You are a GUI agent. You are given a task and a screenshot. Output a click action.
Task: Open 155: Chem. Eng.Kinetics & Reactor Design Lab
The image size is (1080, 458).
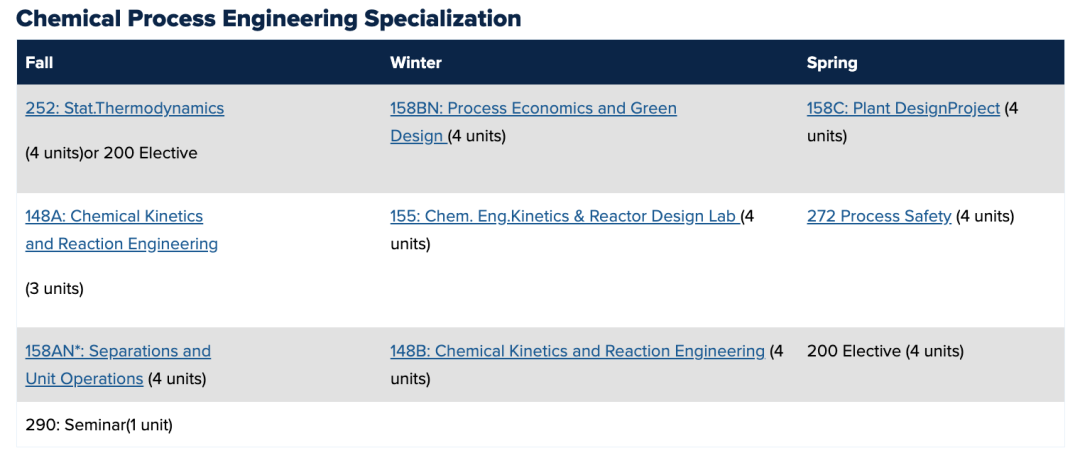[563, 216]
